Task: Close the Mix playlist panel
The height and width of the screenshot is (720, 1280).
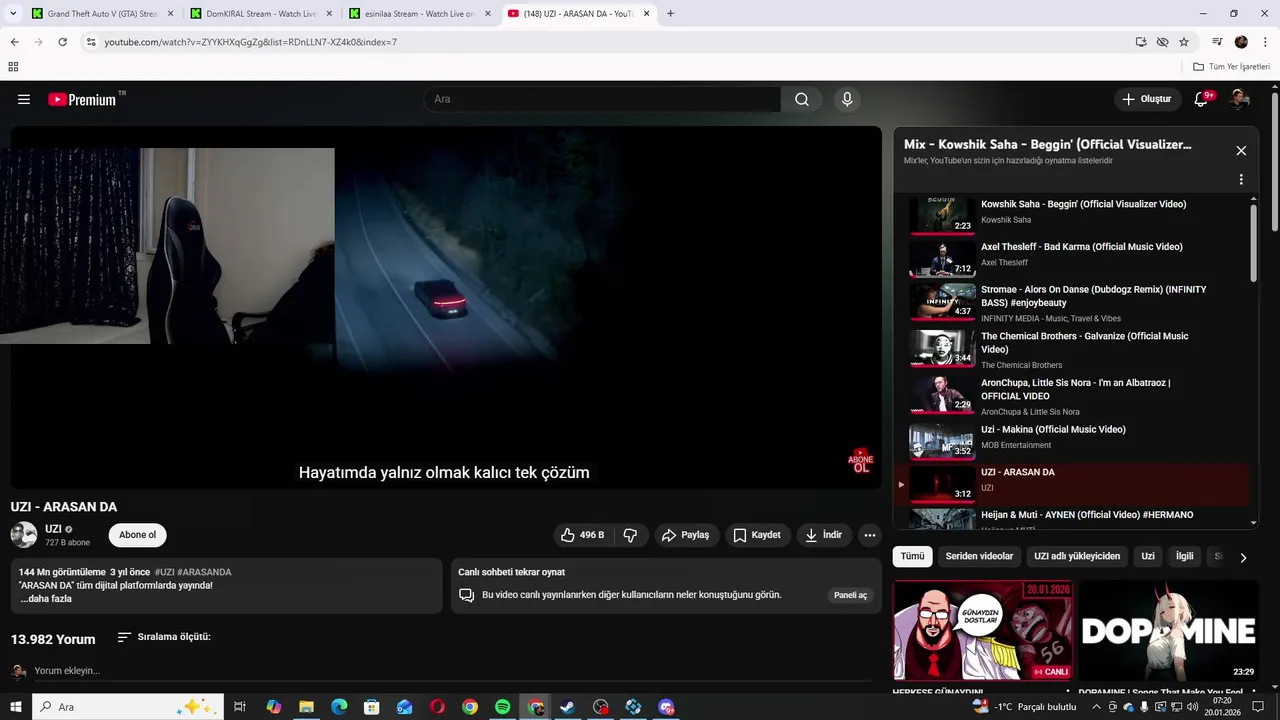Action: pos(1241,151)
